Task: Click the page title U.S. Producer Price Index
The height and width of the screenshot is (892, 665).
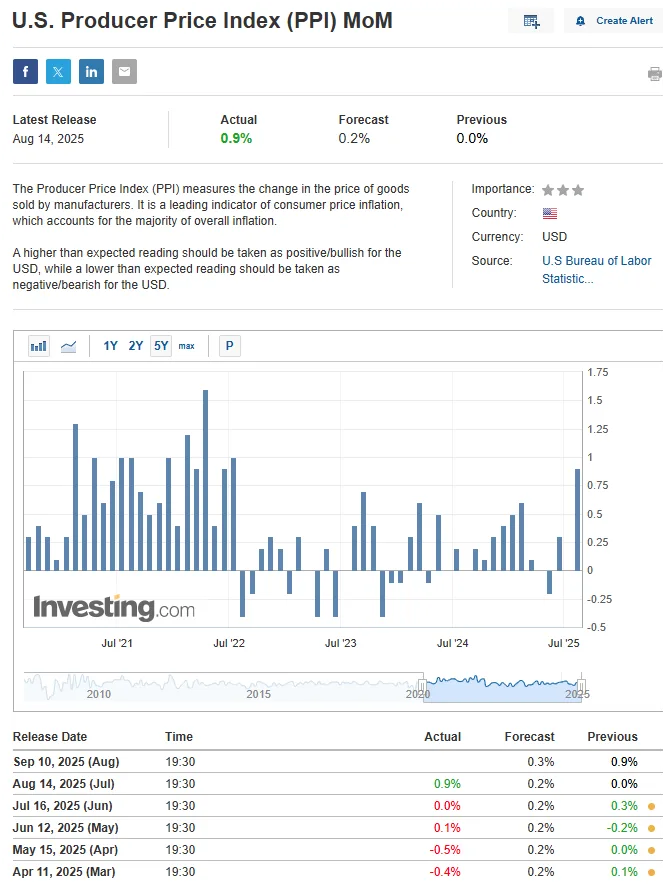Action: 203,20
